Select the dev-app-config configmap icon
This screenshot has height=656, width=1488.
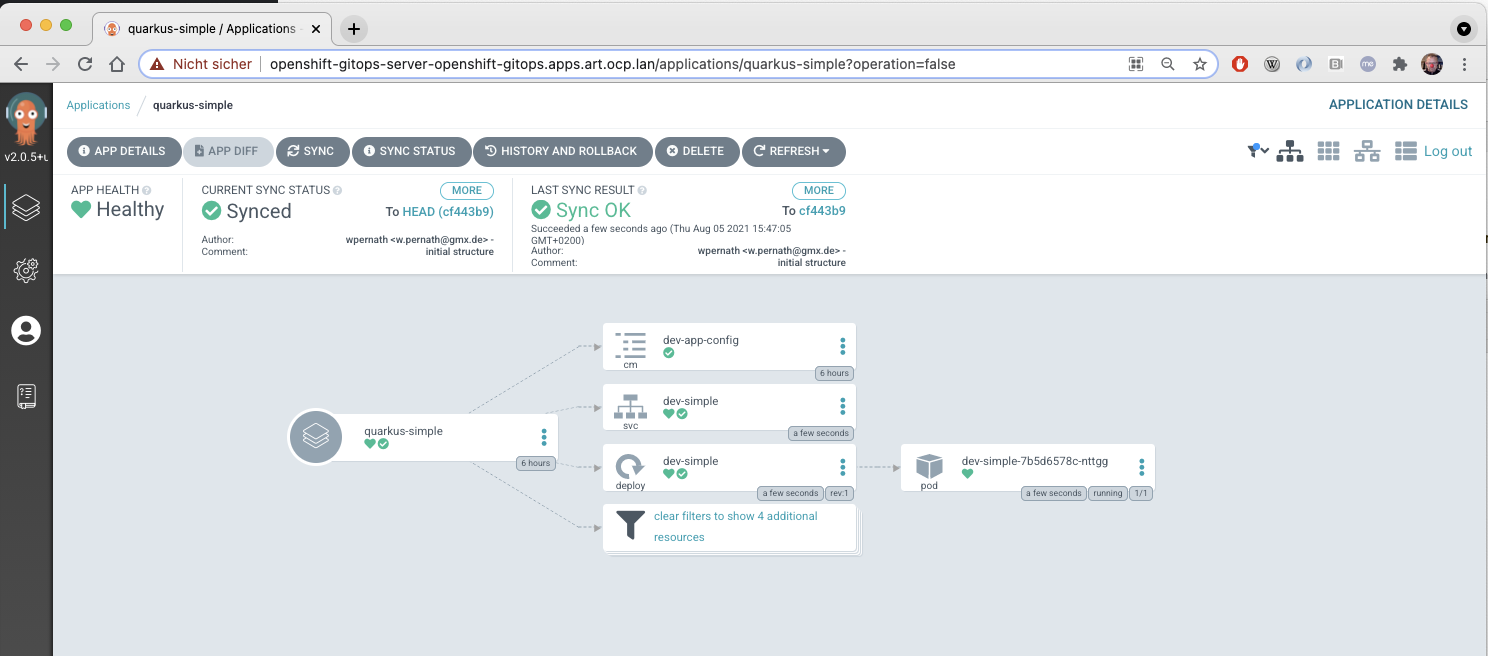pyautogui.click(x=630, y=345)
